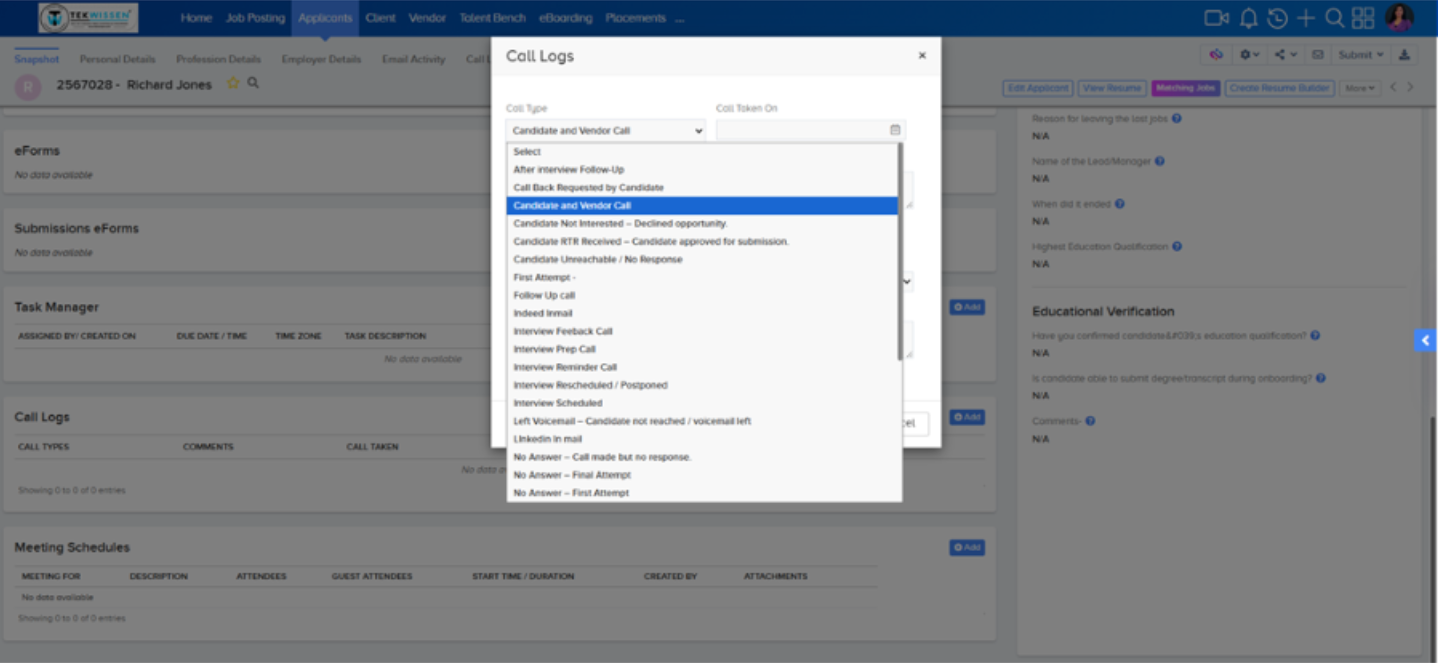The image size is (1438, 663).
Task: Click the video camera icon in header
Action: tap(1215, 18)
